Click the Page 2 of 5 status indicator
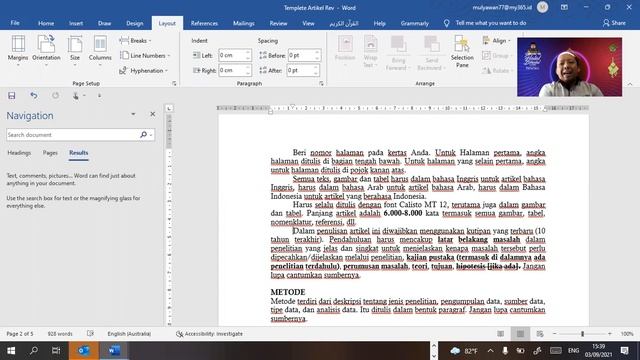Viewport: 640px width, 360px height. pyautogui.click(x=20, y=333)
